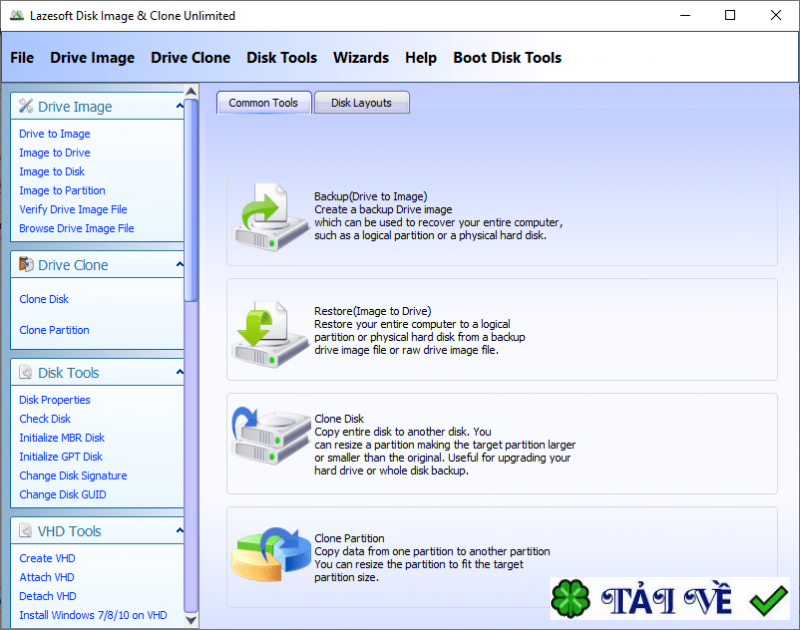Click the VHD Tools panel header icon
The height and width of the screenshot is (630, 800).
(x=27, y=530)
